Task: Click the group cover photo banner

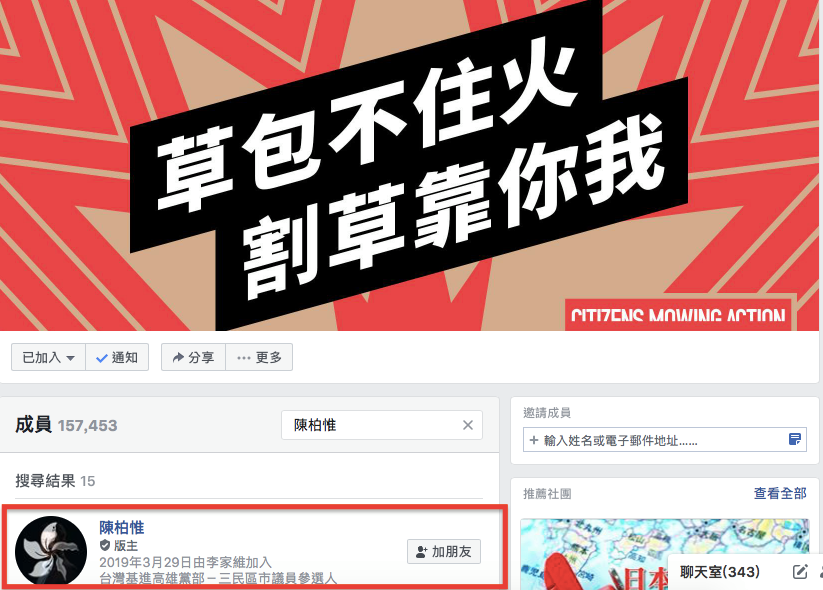Action: point(409,165)
